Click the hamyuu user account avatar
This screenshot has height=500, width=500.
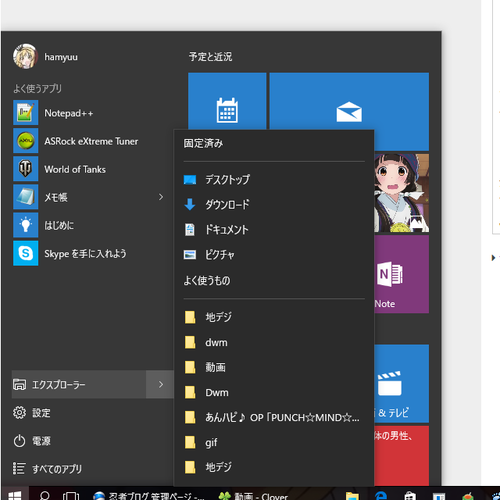point(25,56)
